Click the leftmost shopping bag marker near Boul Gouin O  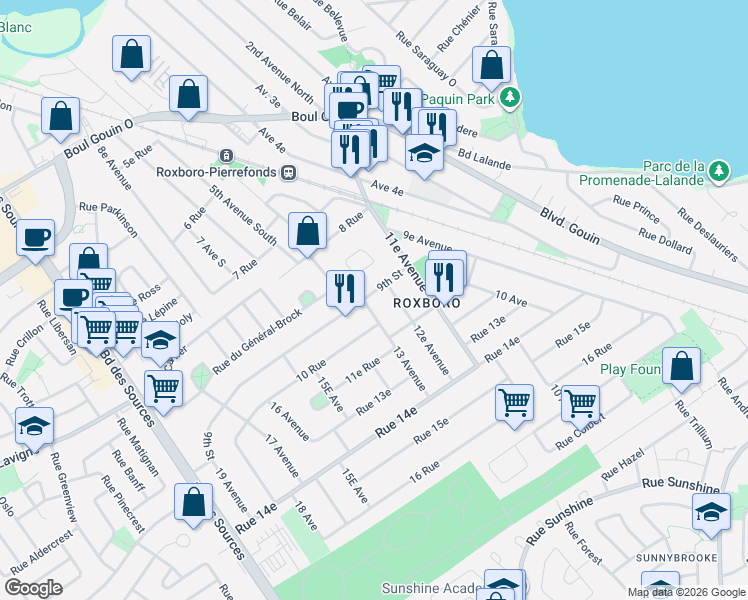(60, 117)
